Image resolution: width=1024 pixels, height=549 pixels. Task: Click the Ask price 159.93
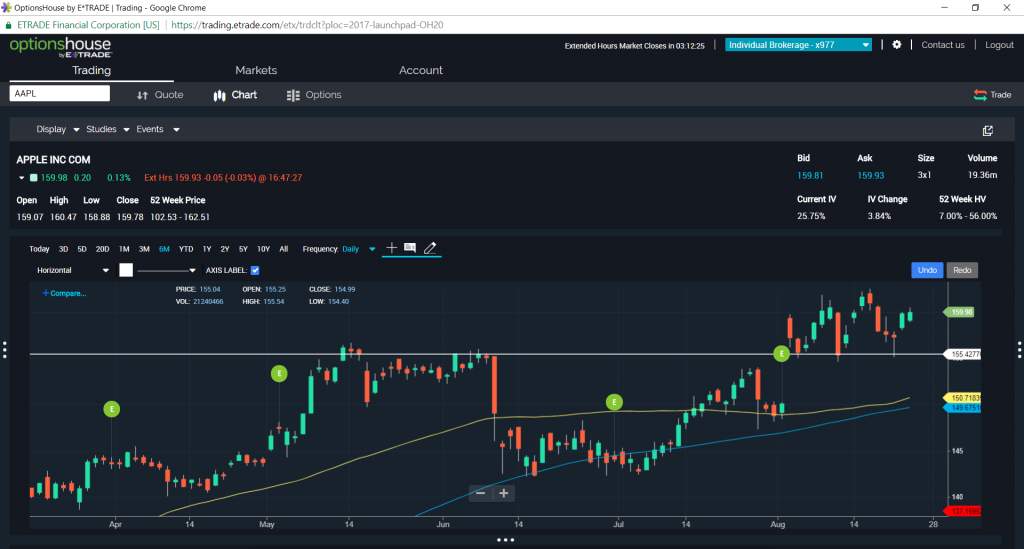click(x=871, y=176)
